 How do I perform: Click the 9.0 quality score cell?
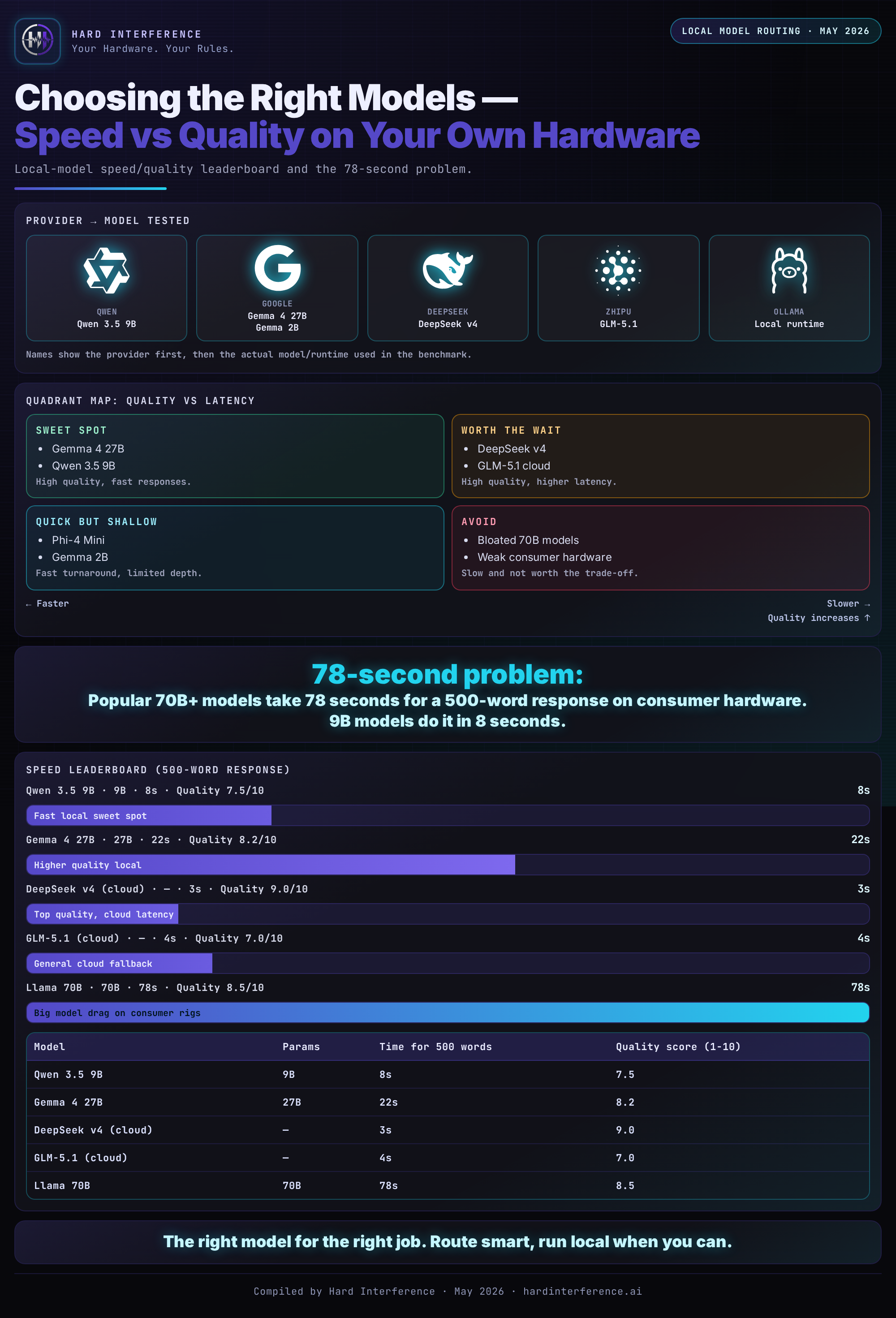pos(625,1130)
